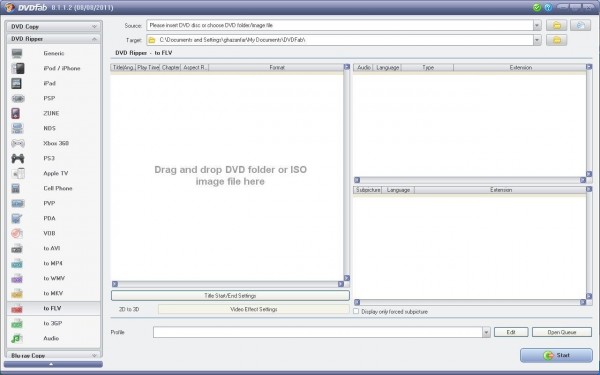Choose the to 3GP menu entry
Screen dimensions: 600x375
click(54, 323)
